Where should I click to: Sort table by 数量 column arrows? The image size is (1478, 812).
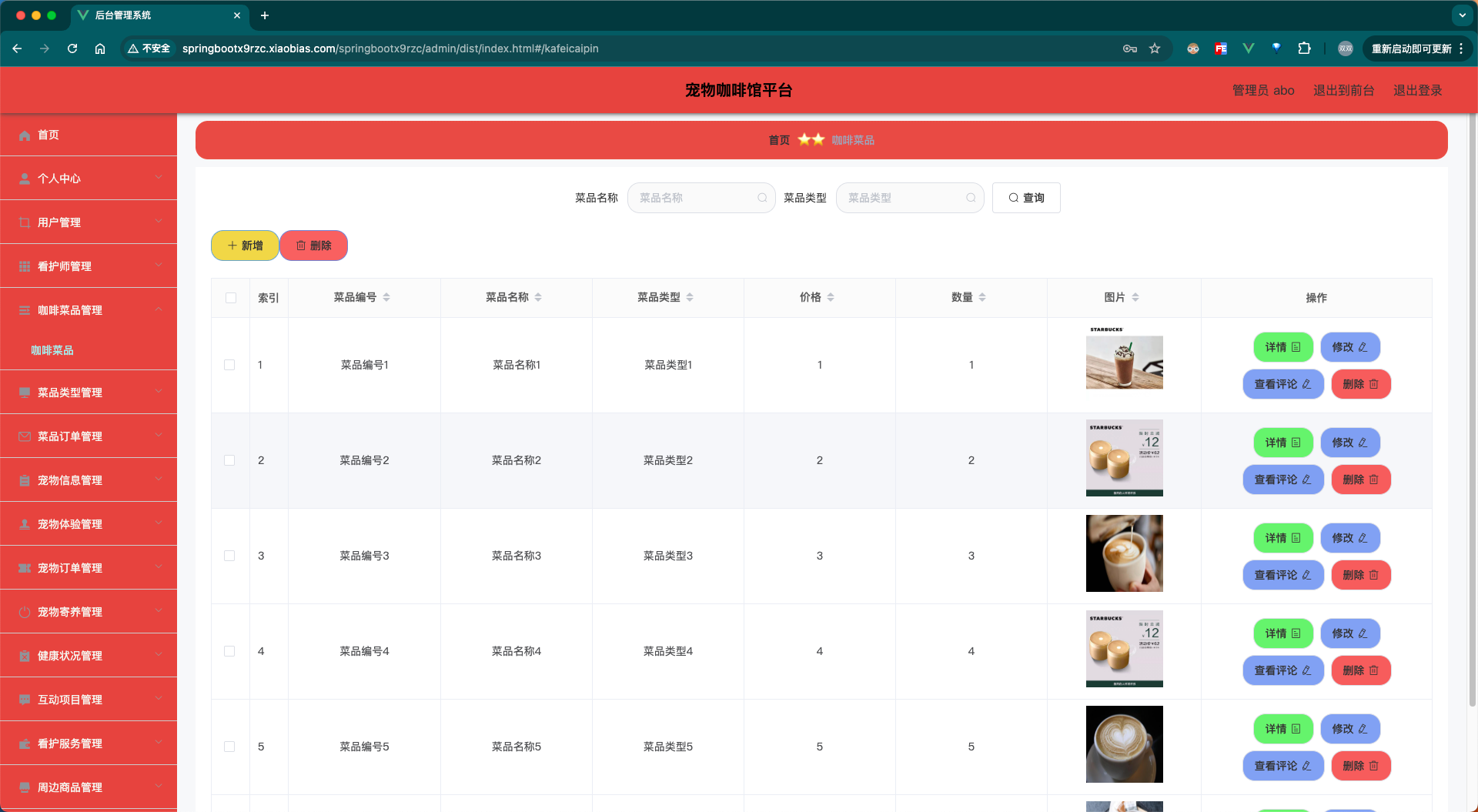(982, 297)
